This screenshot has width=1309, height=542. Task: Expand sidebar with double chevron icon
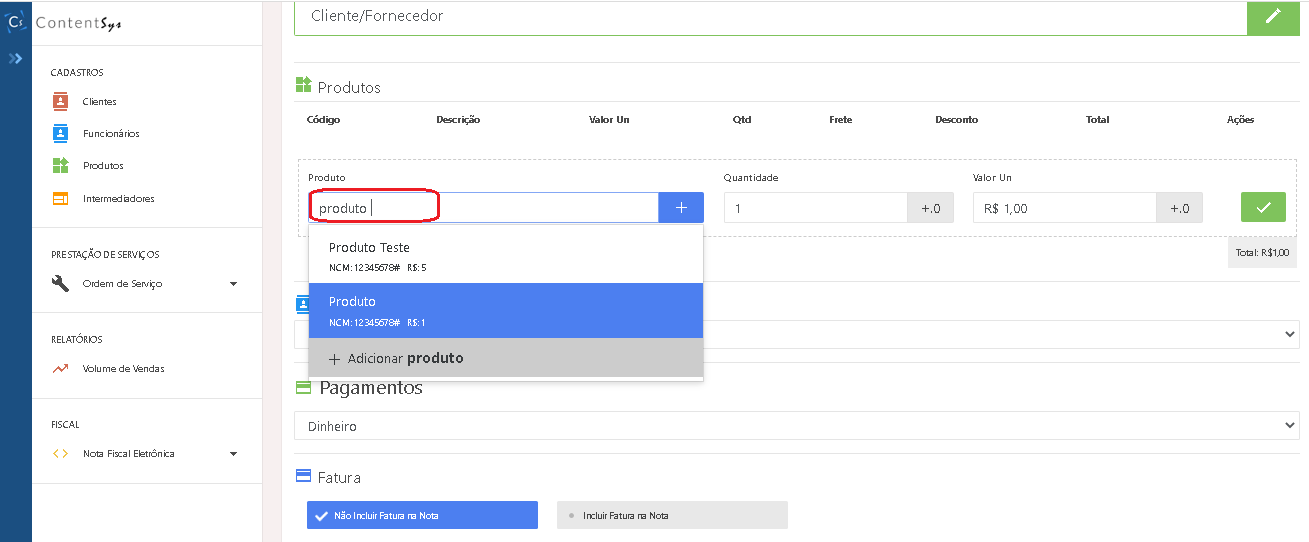15,59
